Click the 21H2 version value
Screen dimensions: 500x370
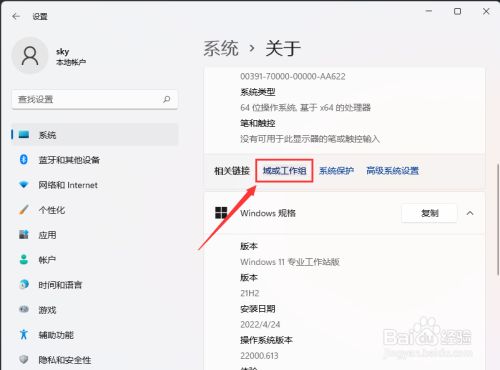click(x=250, y=293)
